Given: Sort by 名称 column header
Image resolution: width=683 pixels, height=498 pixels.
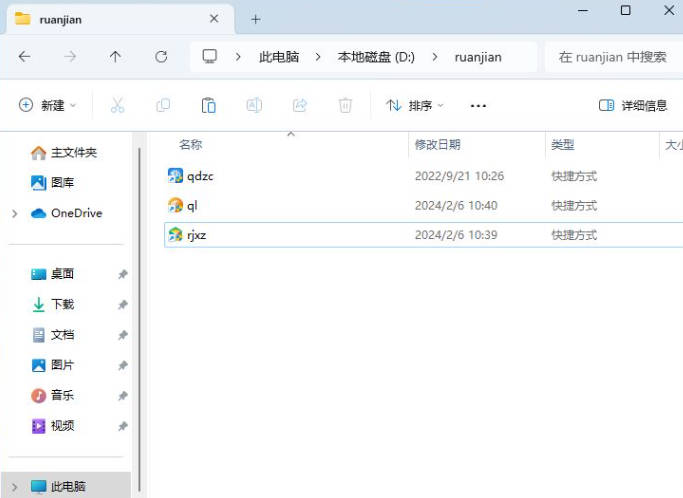Looking at the screenshot, I should 190,145.
